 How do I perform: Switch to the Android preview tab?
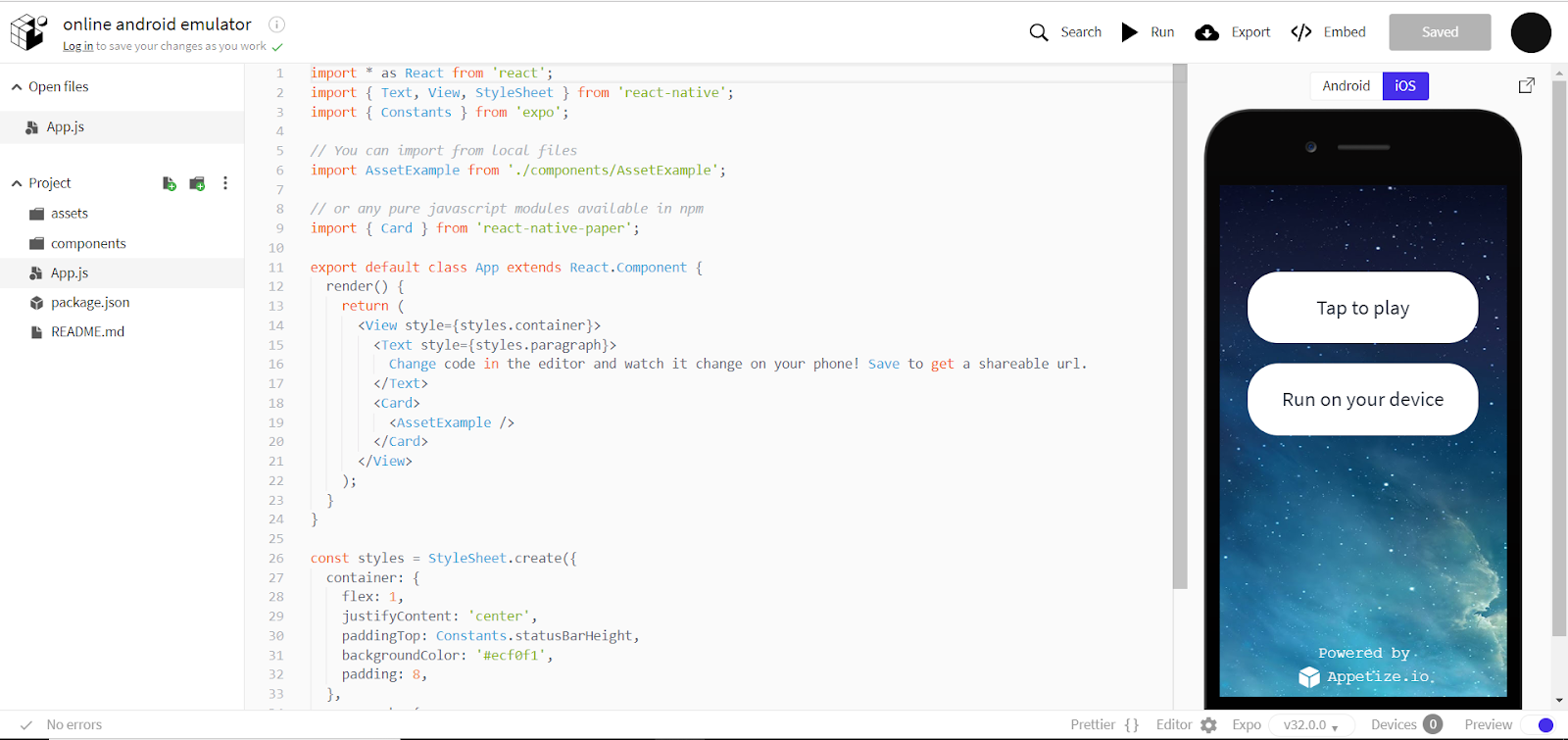click(x=1347, y=86)
